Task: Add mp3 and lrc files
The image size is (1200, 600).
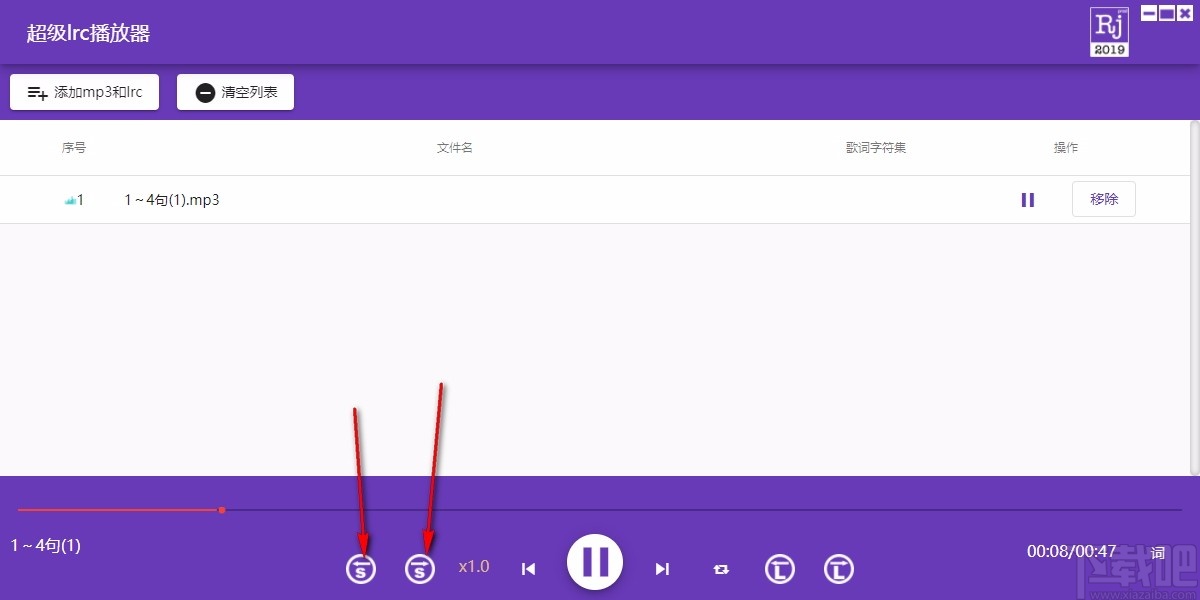Action: [85, 92]
